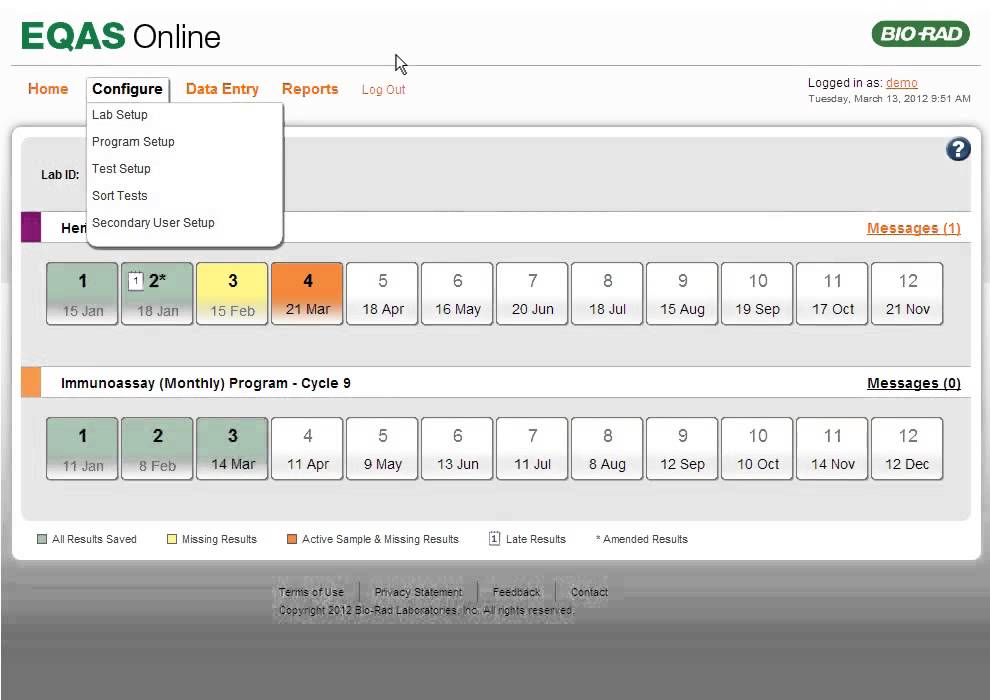Open sample 12 dated 21 Nov
The height and width of the screenshot is (700, 990).
pyautogui.click(x=907, y=294)
